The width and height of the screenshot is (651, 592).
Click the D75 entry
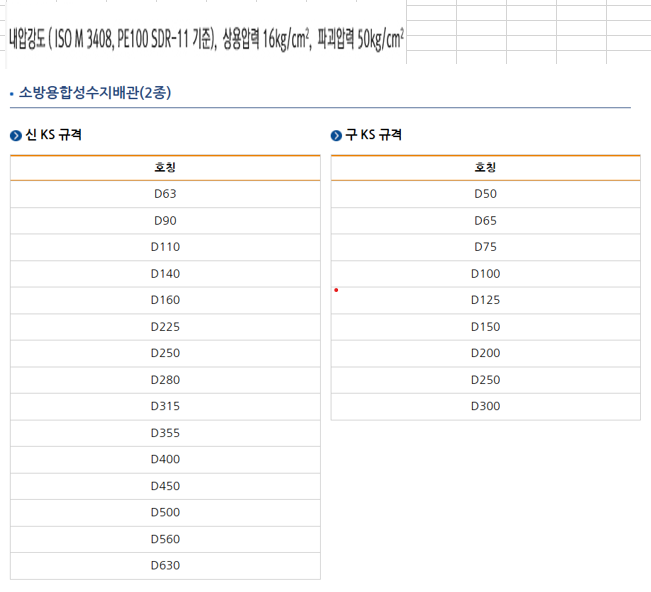pyautogui.click(x=485, y=247)
